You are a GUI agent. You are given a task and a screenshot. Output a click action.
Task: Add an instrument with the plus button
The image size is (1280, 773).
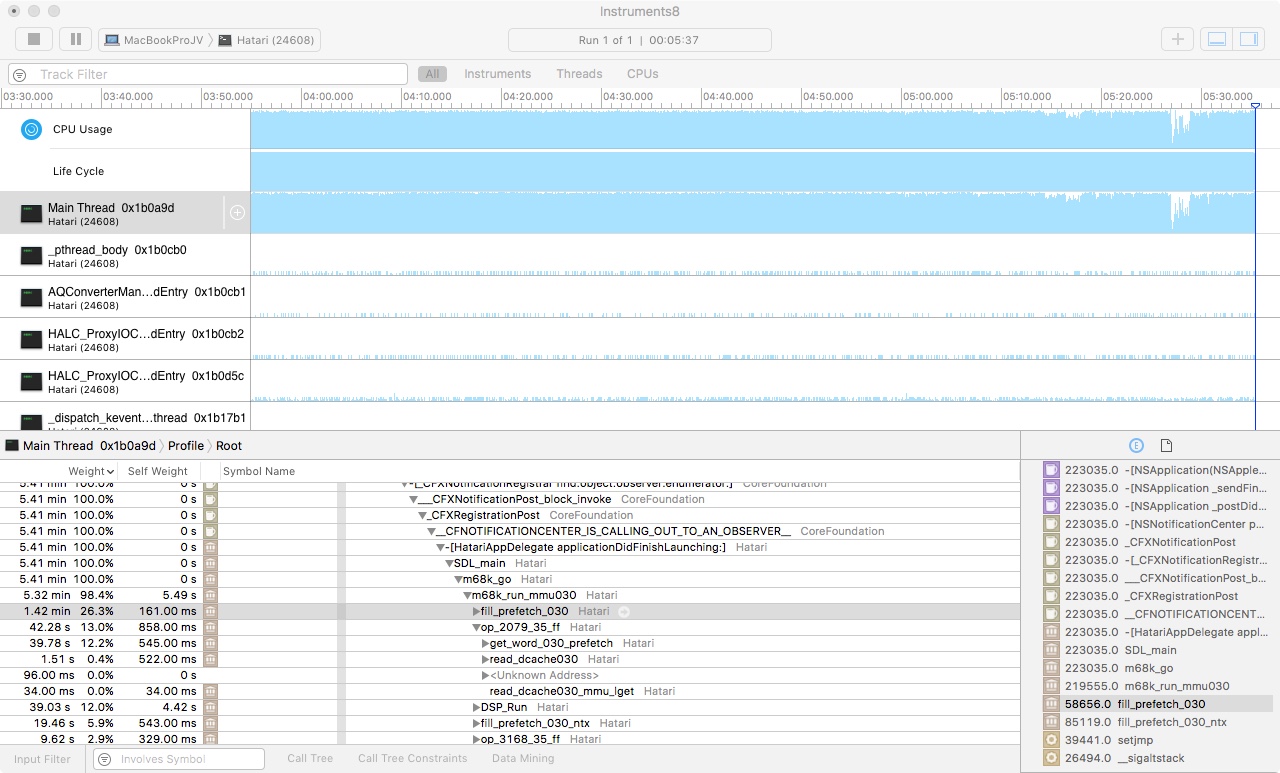click(1177, 40)
